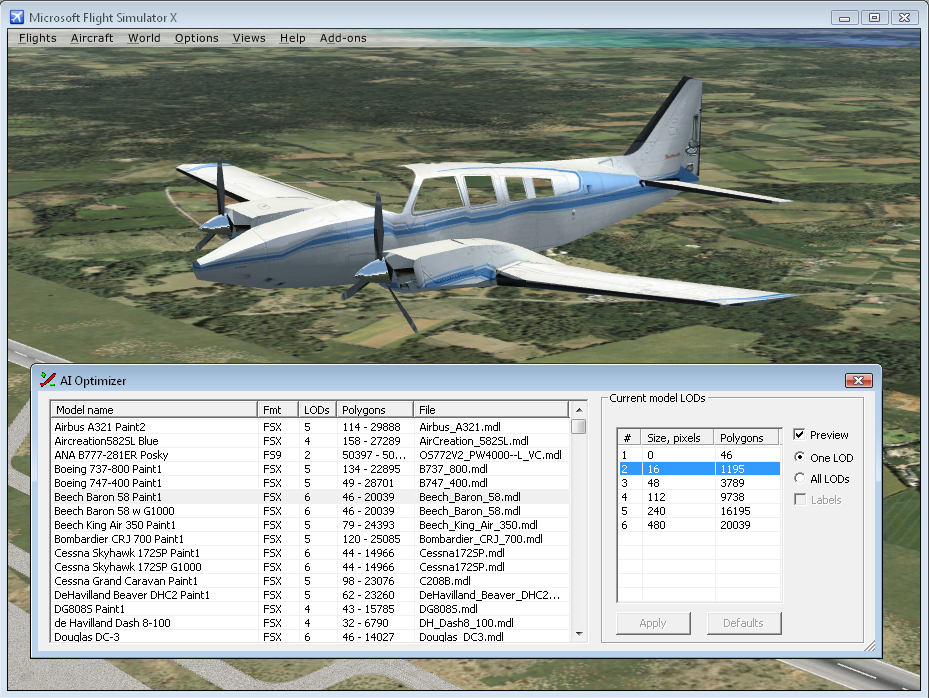Select LOD row 6 with 20039 polygons

pyautogui.click(x=699, y=525)
